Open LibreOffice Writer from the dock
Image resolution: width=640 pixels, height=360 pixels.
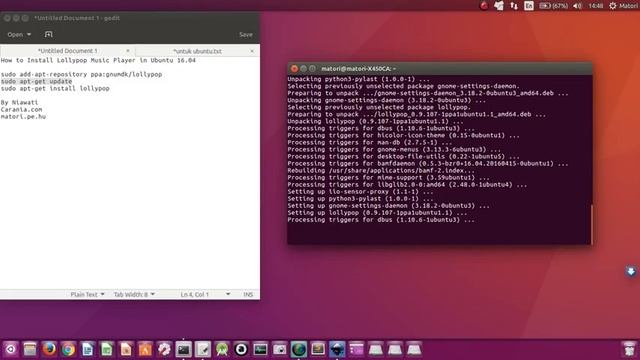pyautogui.click(x=87, y=349)
